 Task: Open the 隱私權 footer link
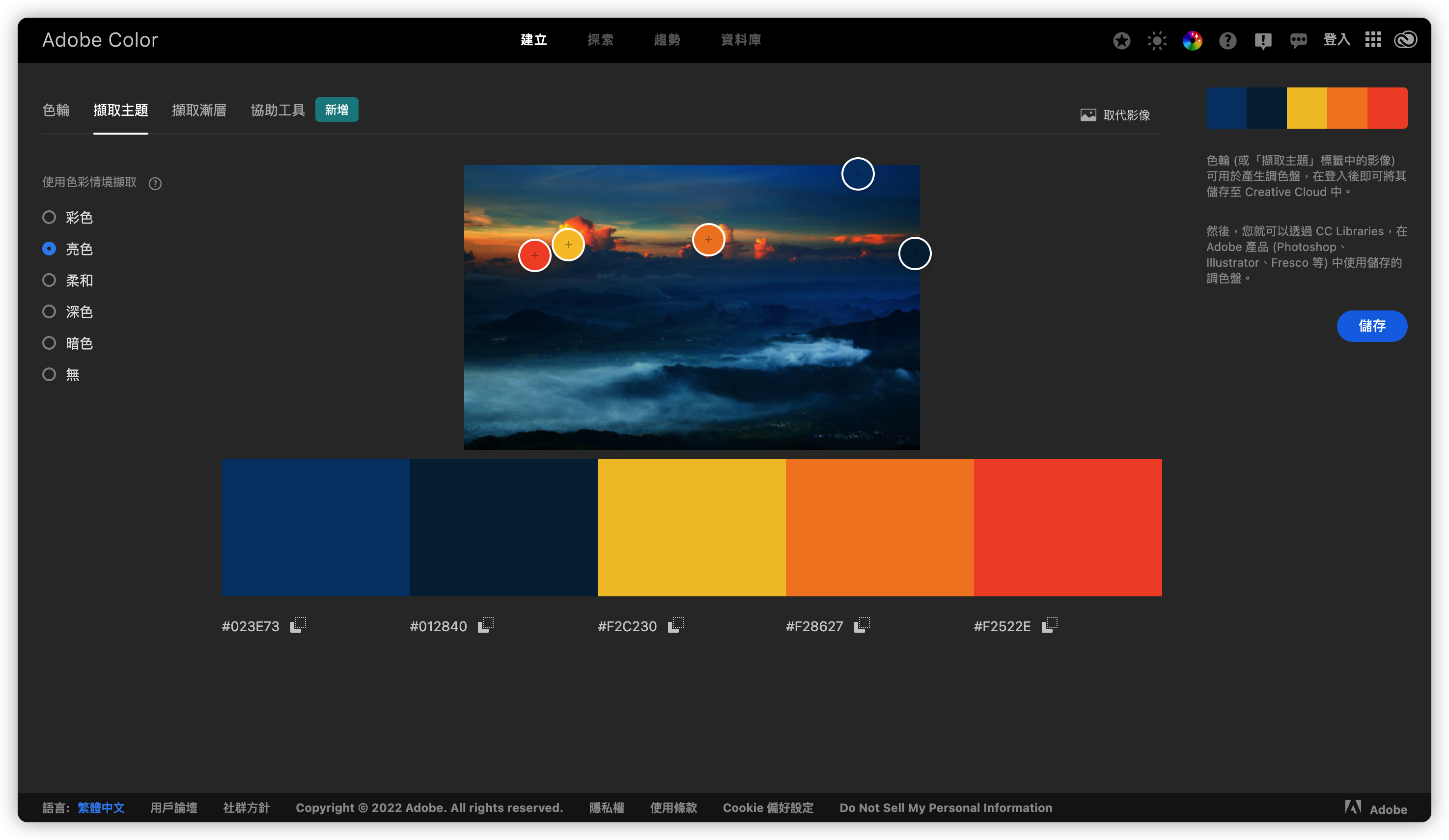607,808
